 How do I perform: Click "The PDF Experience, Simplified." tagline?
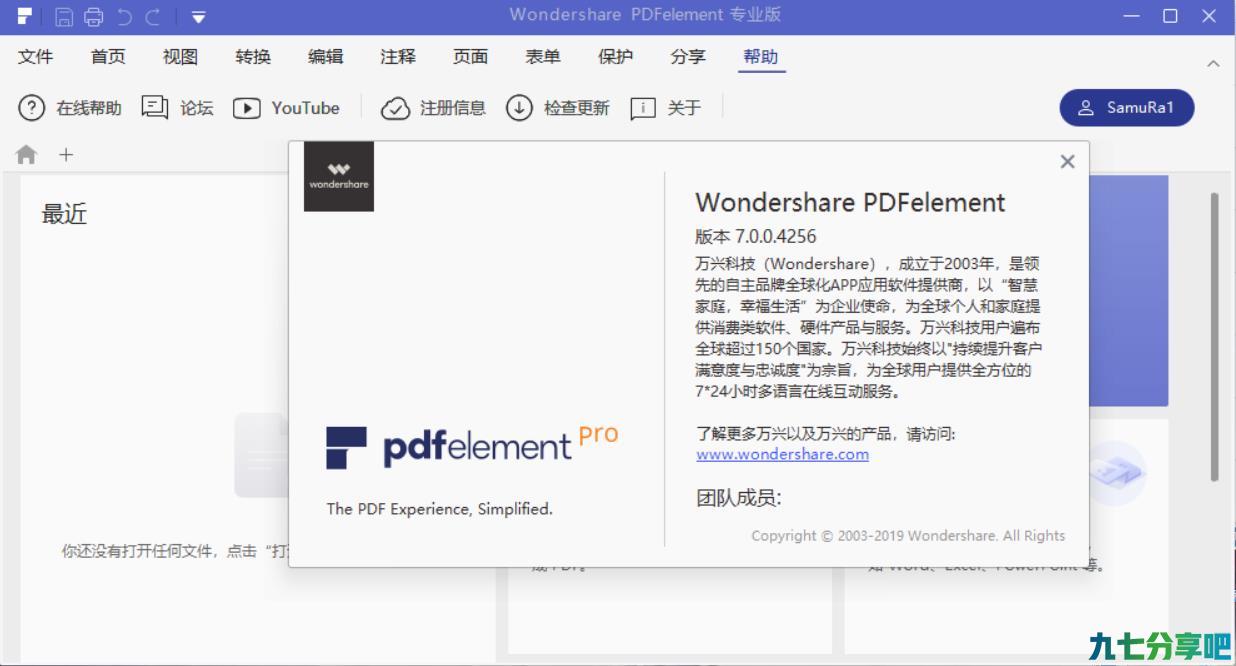pos(439,509)
